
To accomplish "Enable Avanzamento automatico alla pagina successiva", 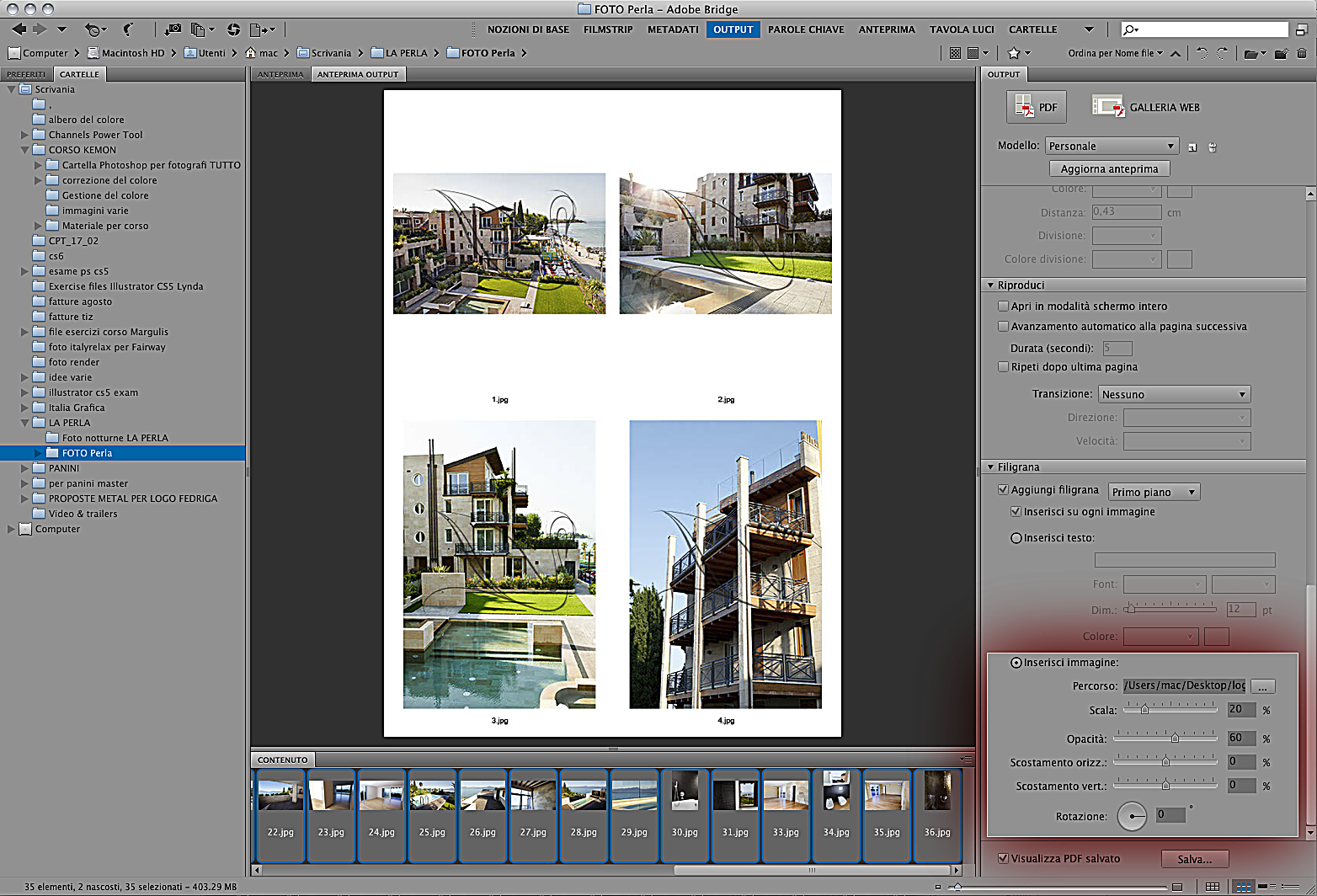I will [x=1003, y=326].
